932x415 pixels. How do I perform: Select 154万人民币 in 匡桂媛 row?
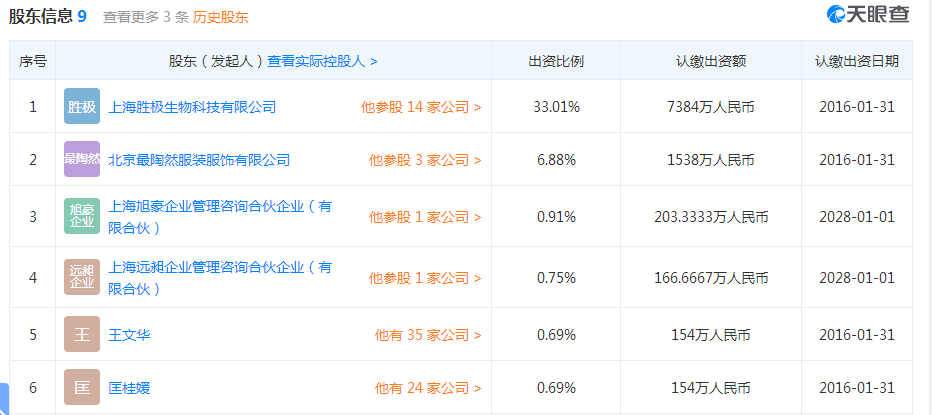tap(711, 388)
